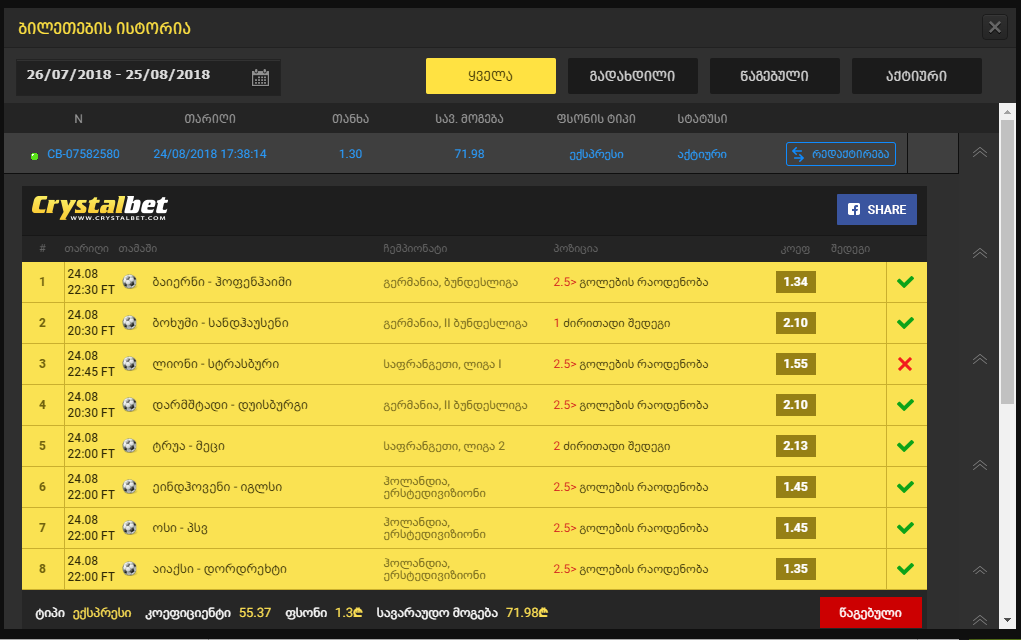Click the 1.34 odds for ბაიერნი - ჰოფენჰაიმი

click(x=796, y=282)
